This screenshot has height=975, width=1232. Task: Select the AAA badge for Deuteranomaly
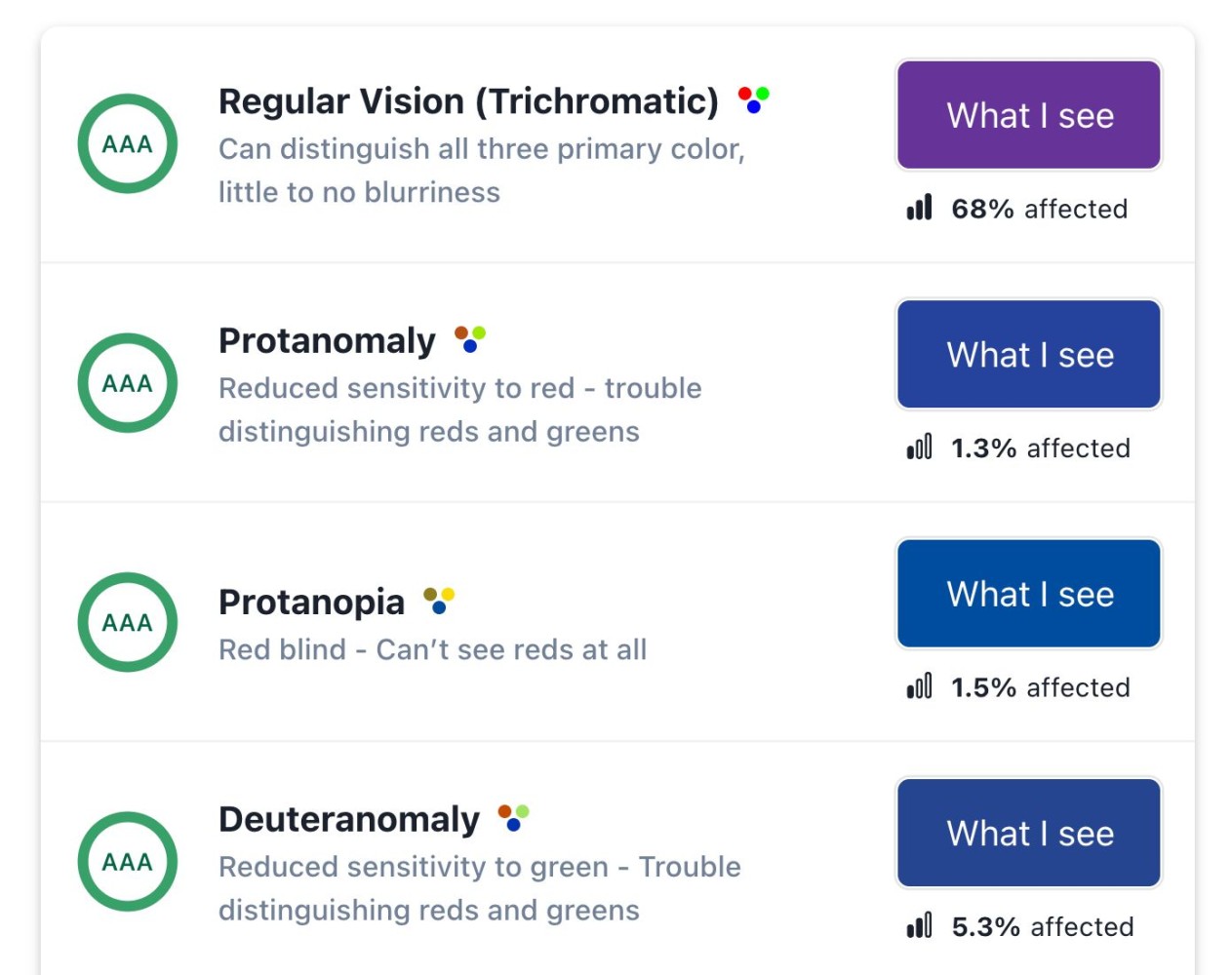pyautogui.click(x=127, y=861)
